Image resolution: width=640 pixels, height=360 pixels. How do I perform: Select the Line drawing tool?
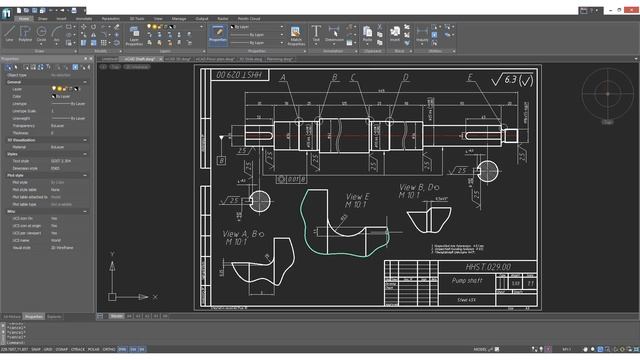[9, 33]
